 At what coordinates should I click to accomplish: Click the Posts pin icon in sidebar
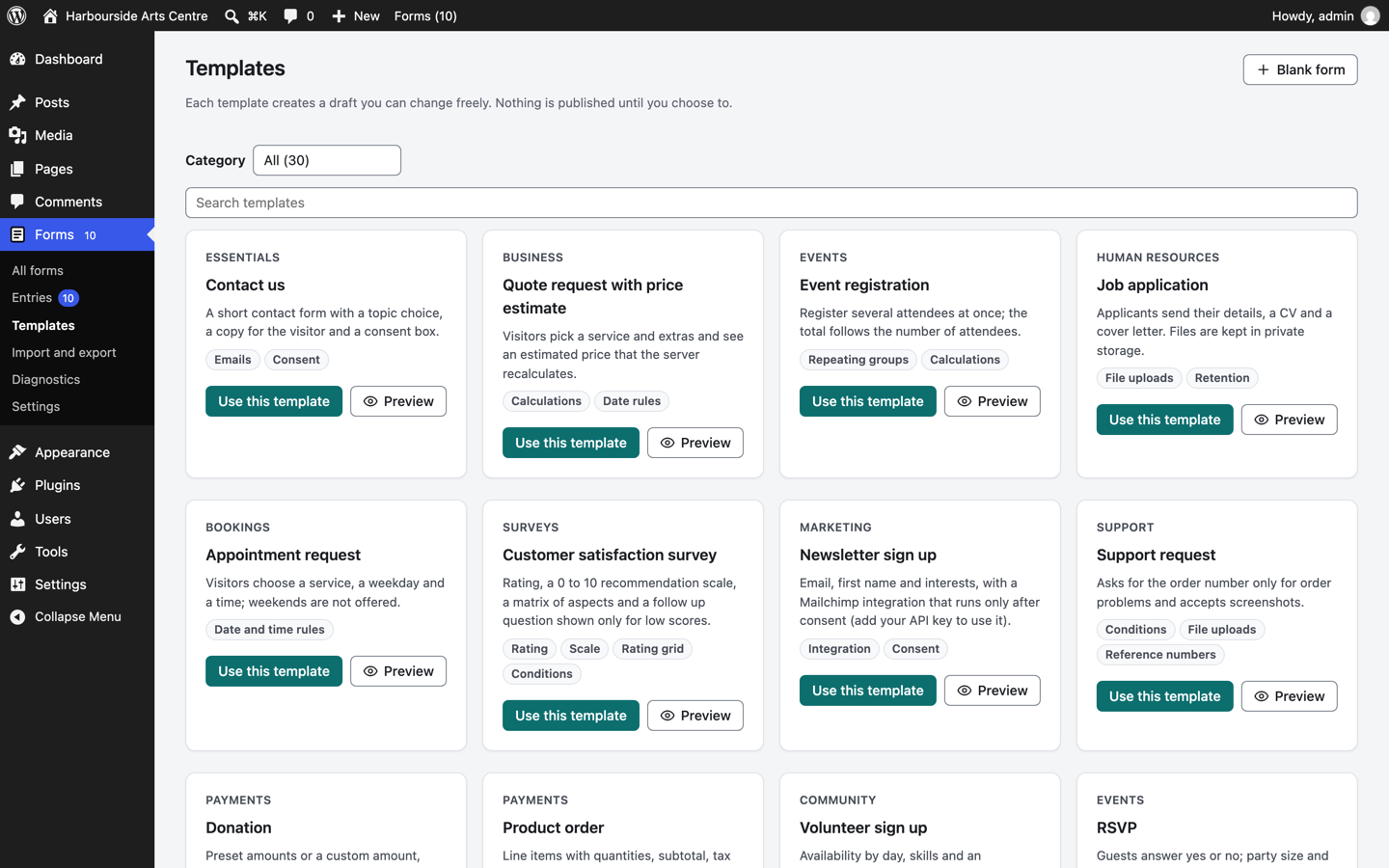[17, 102]
